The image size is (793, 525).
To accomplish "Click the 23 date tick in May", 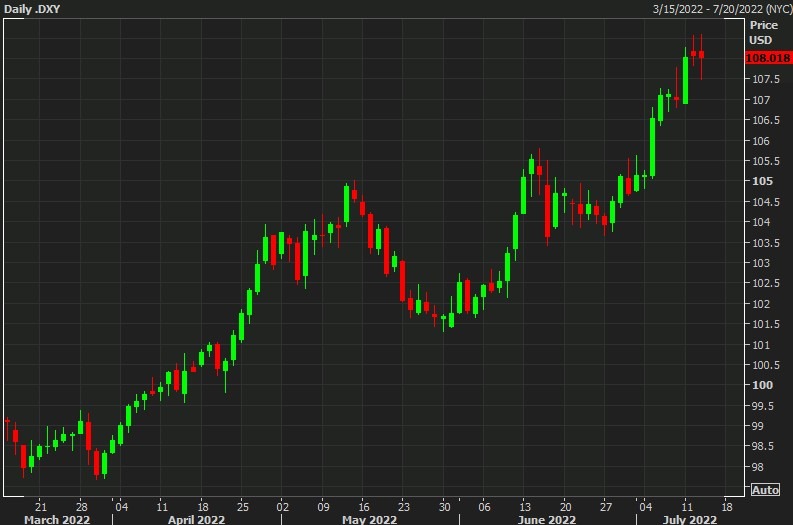I will click(404, 507).
